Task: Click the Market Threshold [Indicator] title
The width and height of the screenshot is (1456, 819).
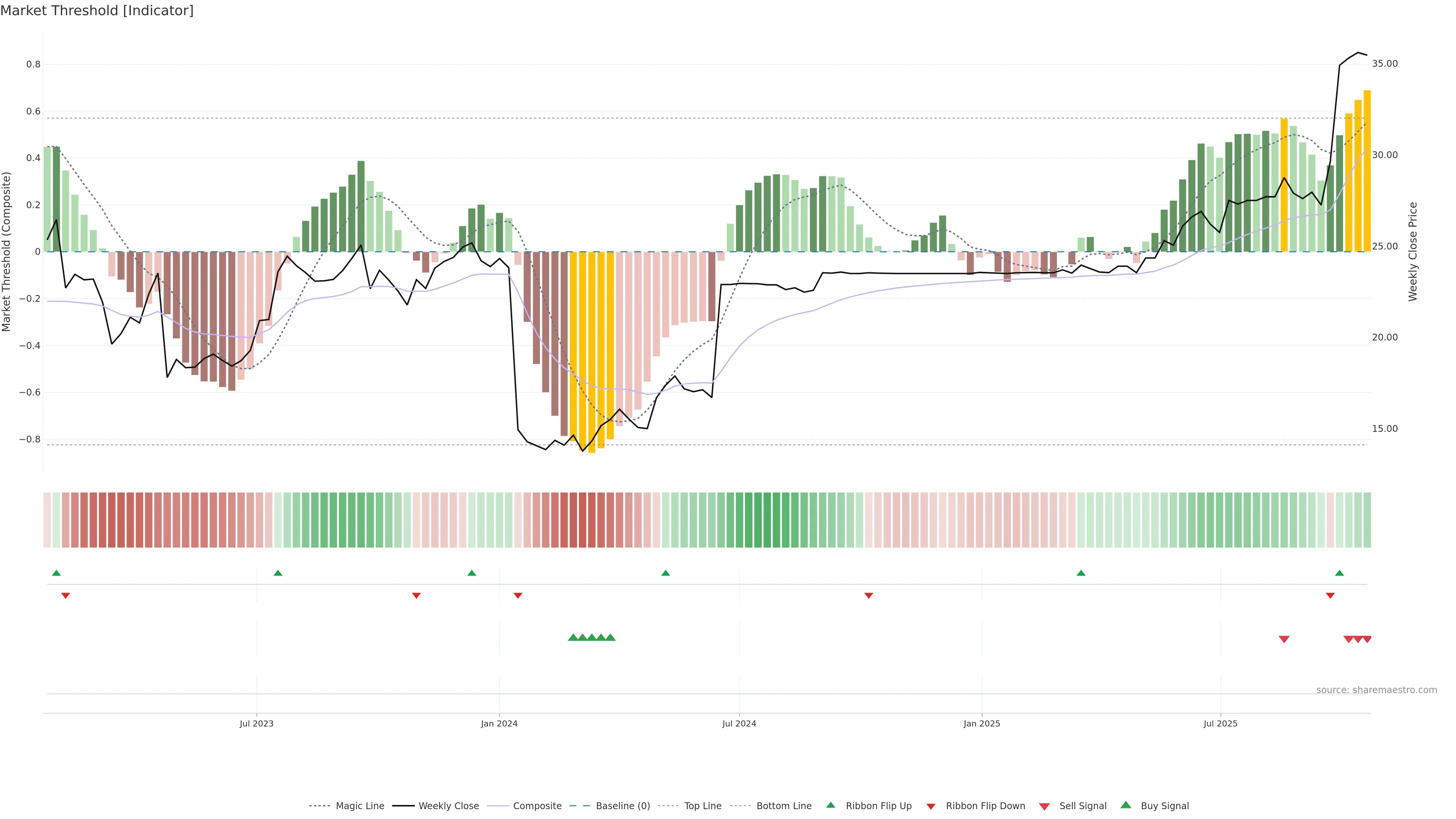Action: (x=97, y=11)
